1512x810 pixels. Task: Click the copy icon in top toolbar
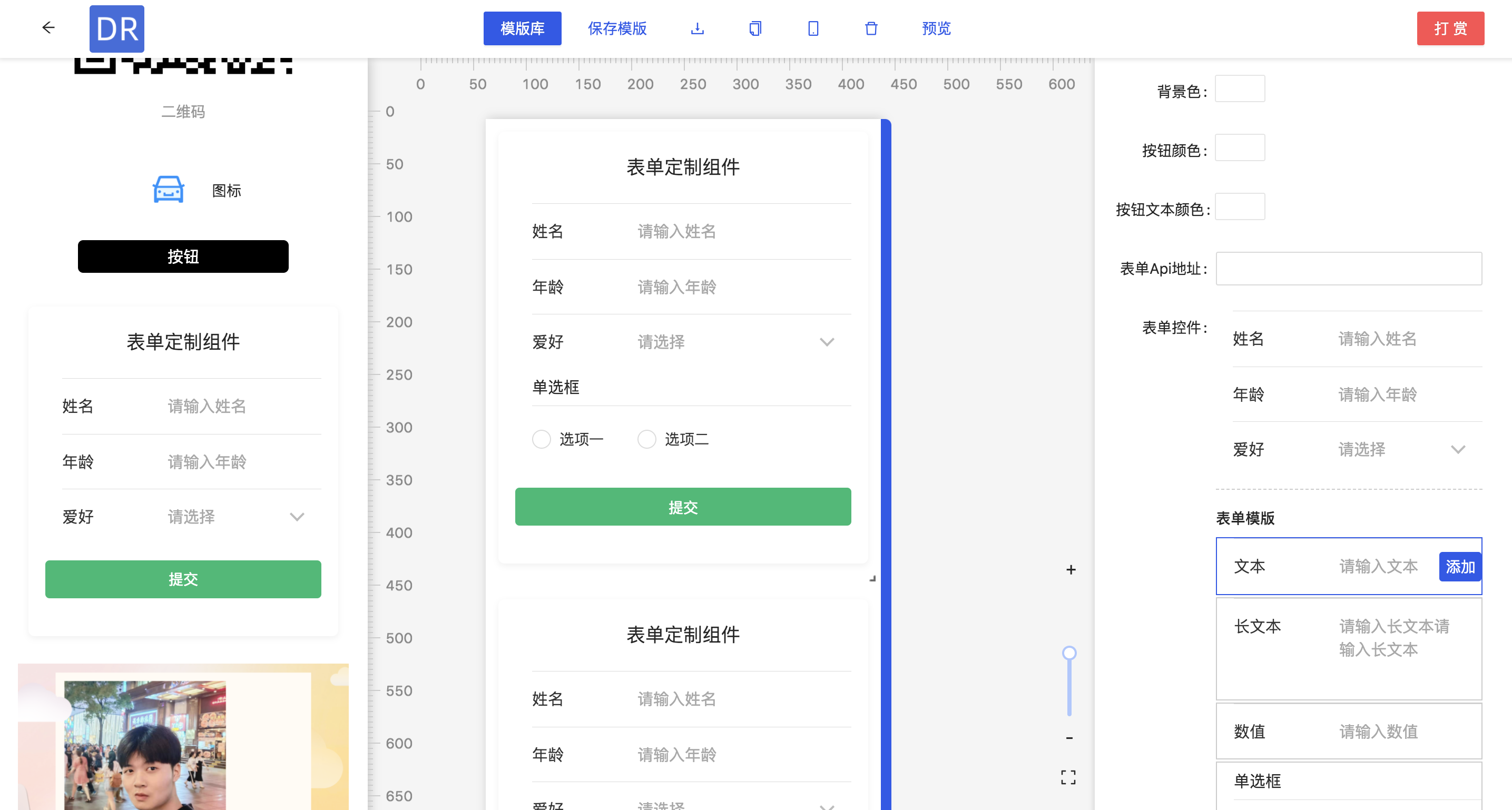755,28
